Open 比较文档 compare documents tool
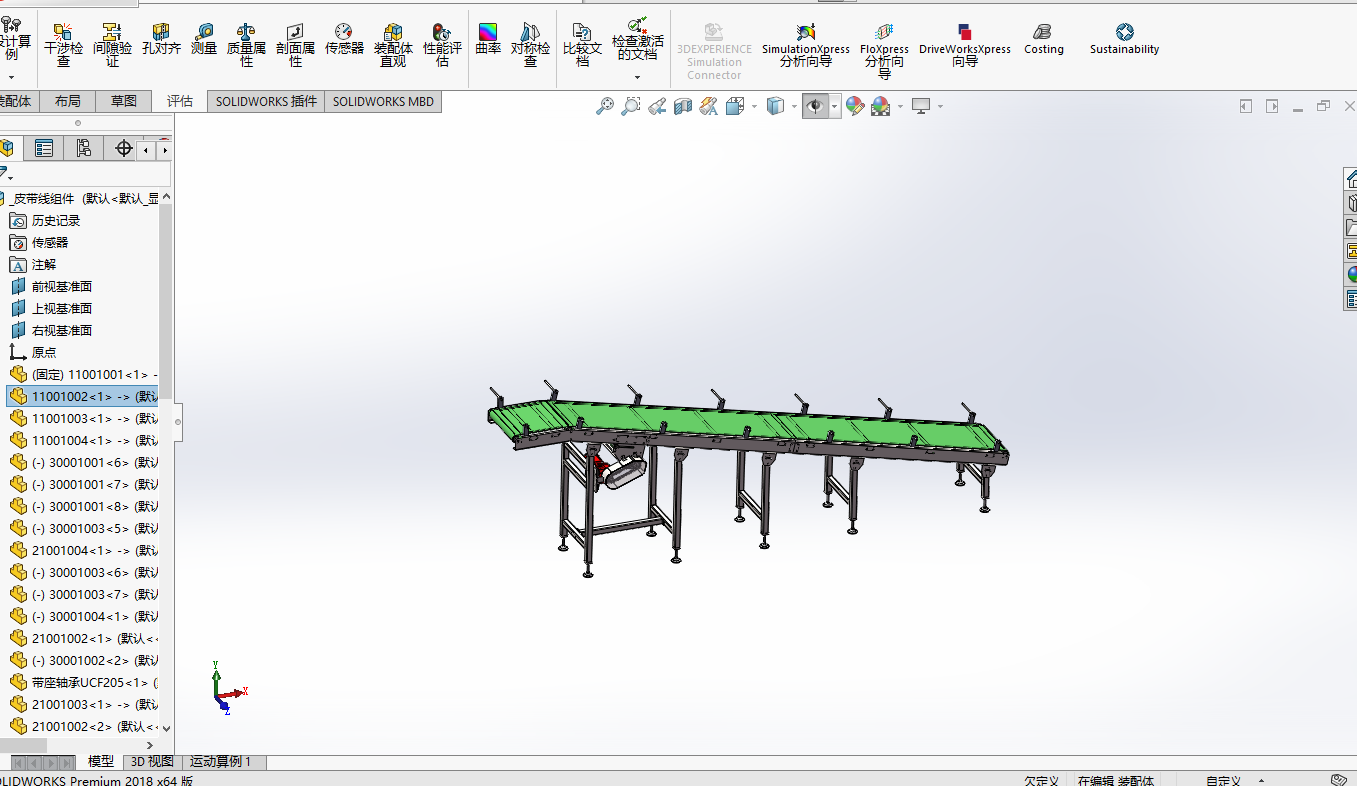This screenshot has width=1357, height=786. click(x=582, y=46)
